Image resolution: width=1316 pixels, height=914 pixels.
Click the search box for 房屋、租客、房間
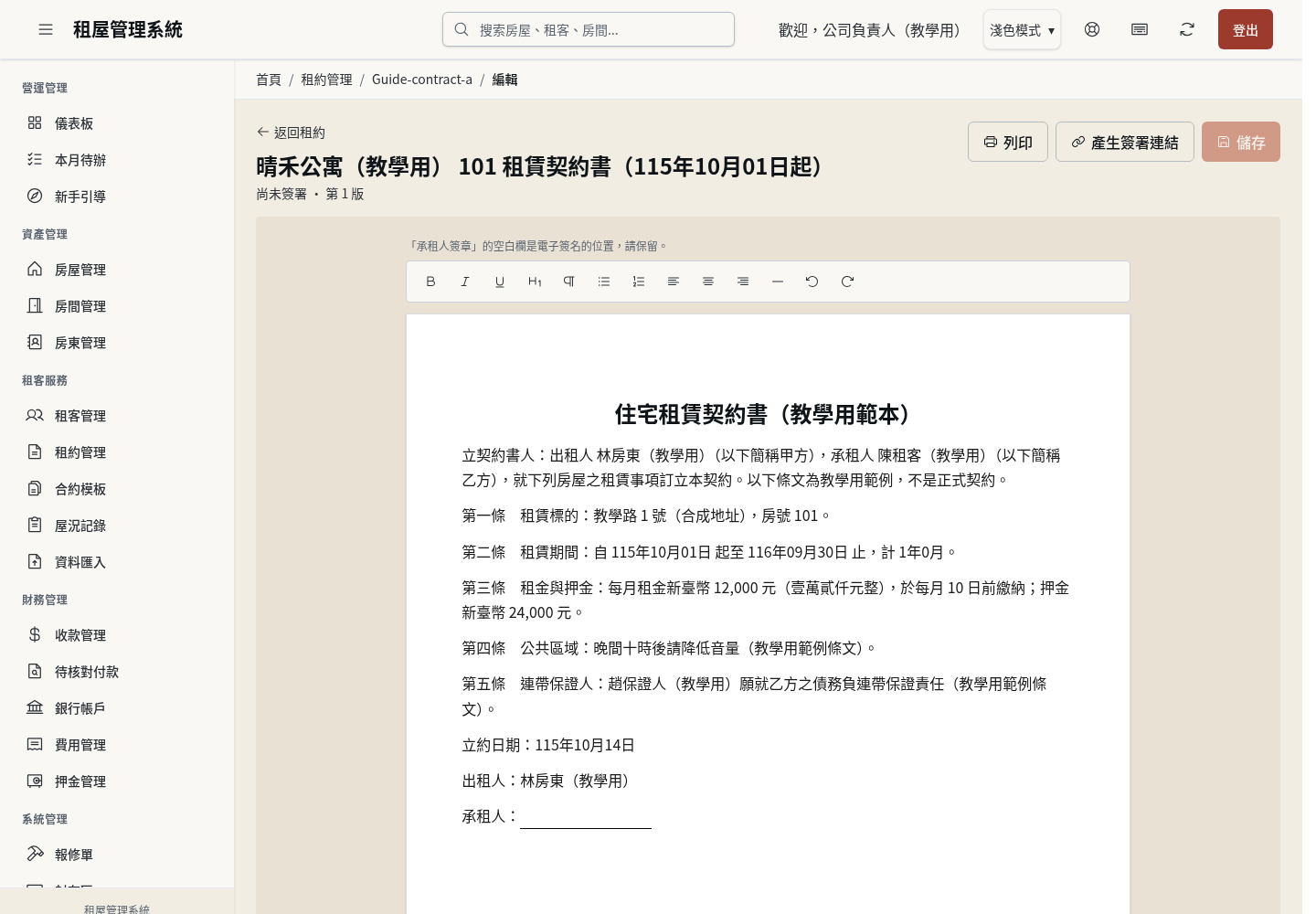pos(589,29)
